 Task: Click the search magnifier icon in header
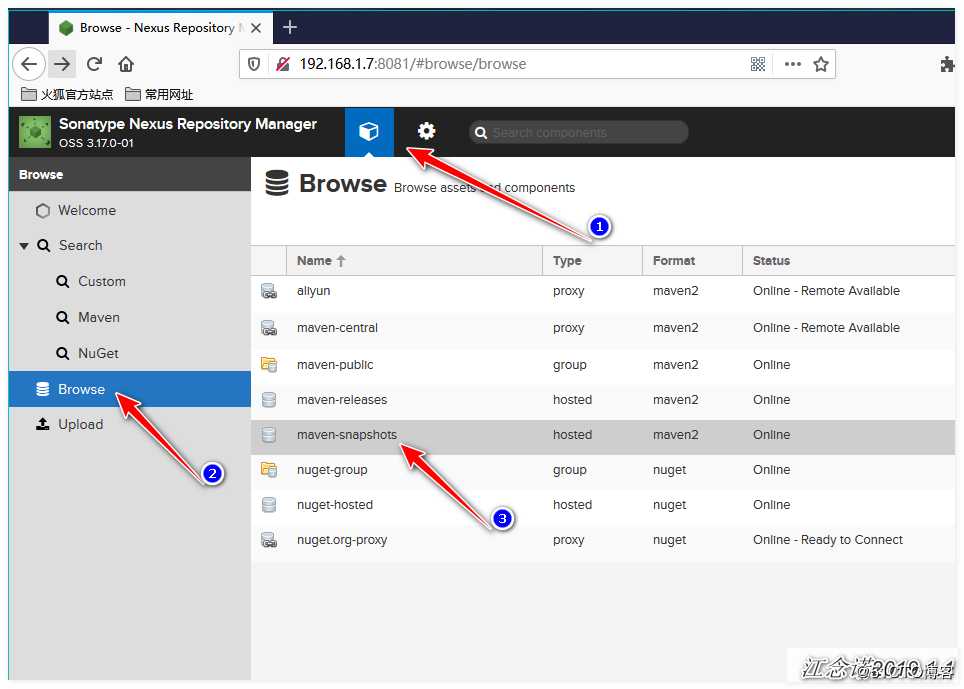(x=481, y=133)
